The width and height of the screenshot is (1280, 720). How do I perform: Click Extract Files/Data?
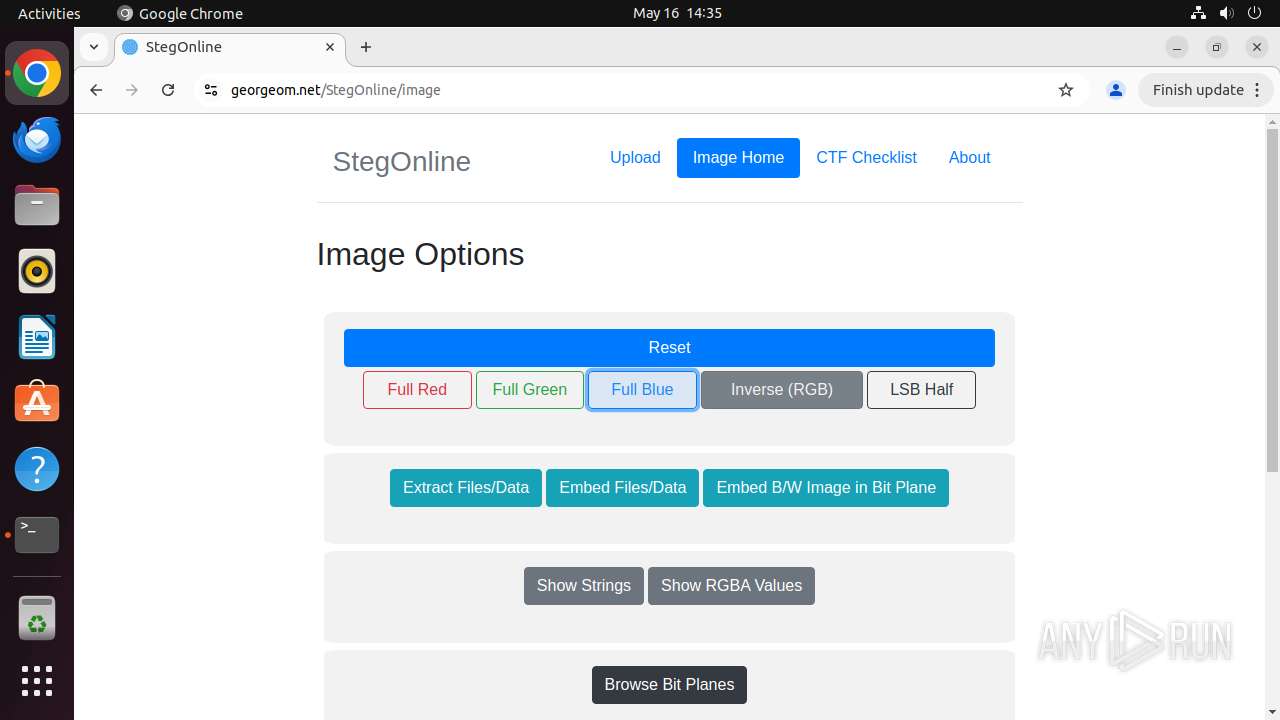466,488
